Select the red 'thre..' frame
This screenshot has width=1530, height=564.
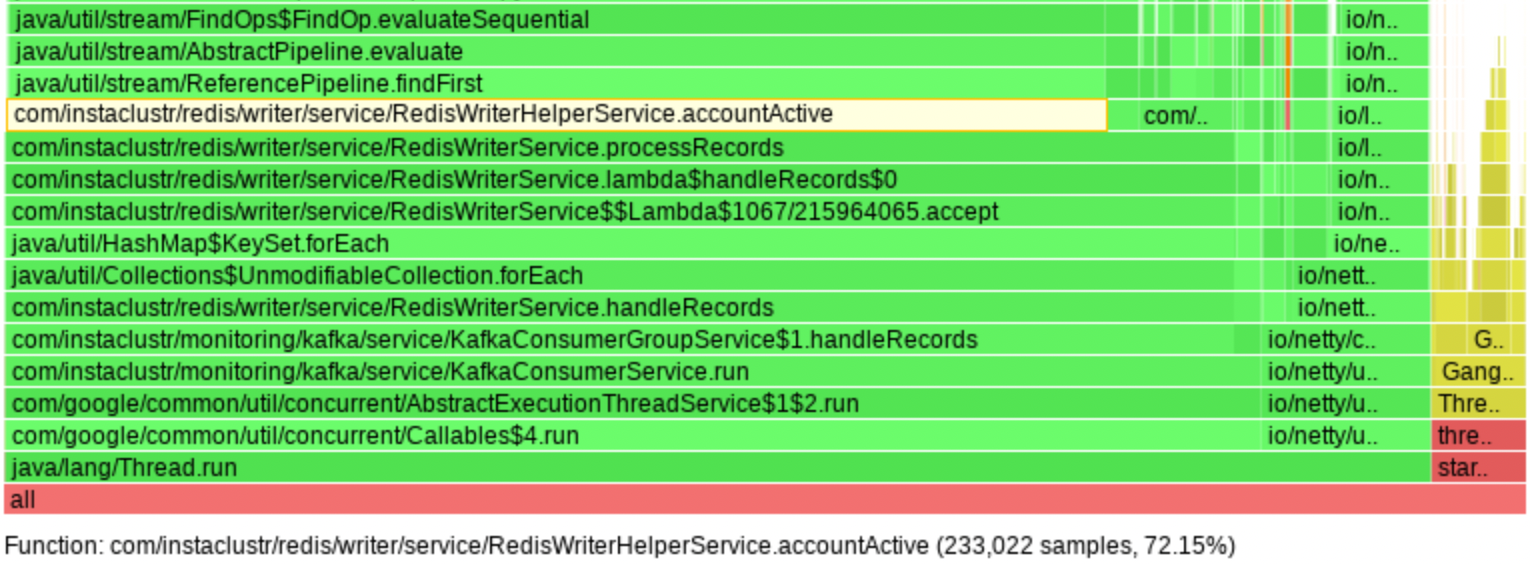pos(1479,436)
